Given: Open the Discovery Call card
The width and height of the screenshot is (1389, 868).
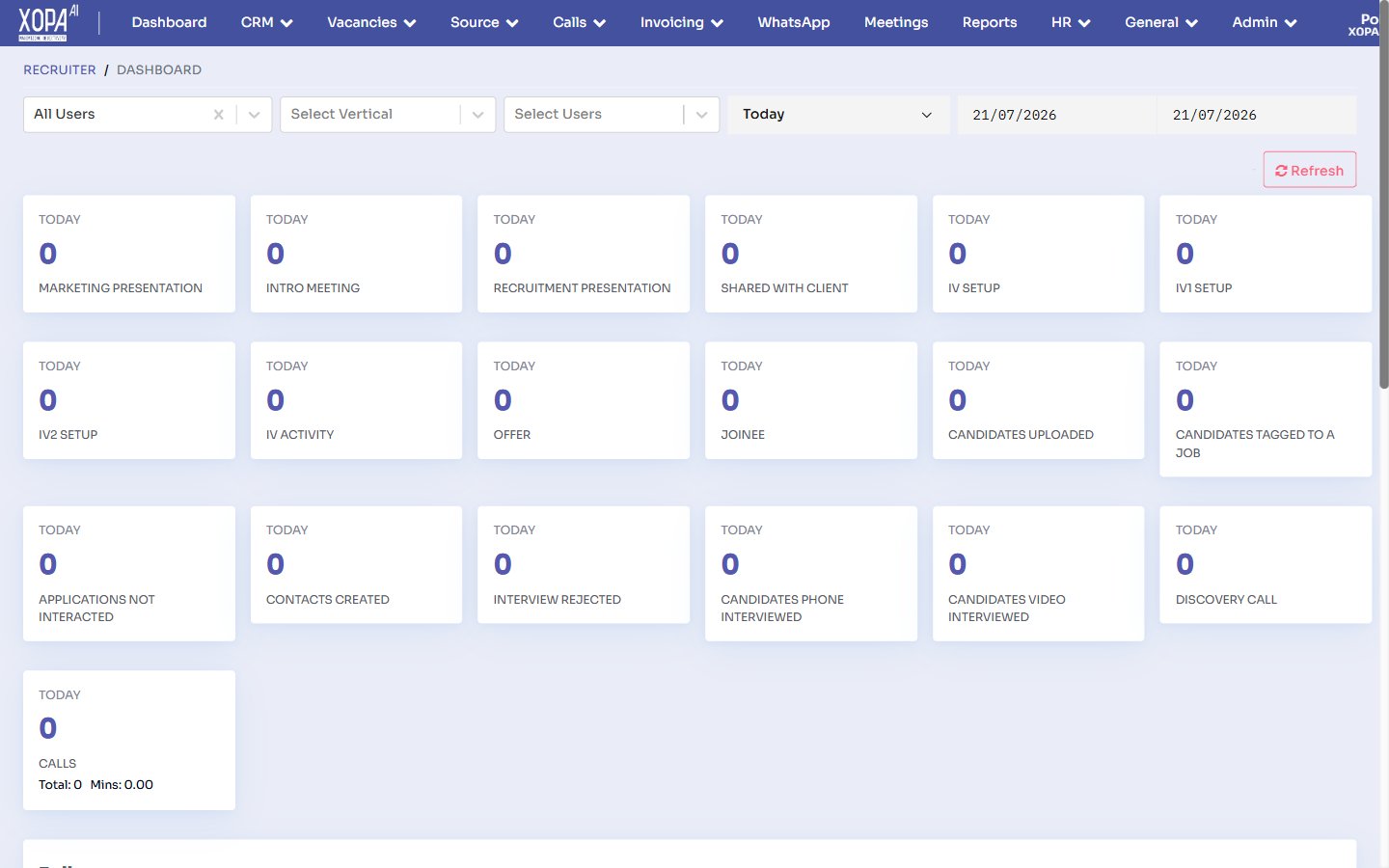Looking at the screenshot, I should click(1266, 565).
